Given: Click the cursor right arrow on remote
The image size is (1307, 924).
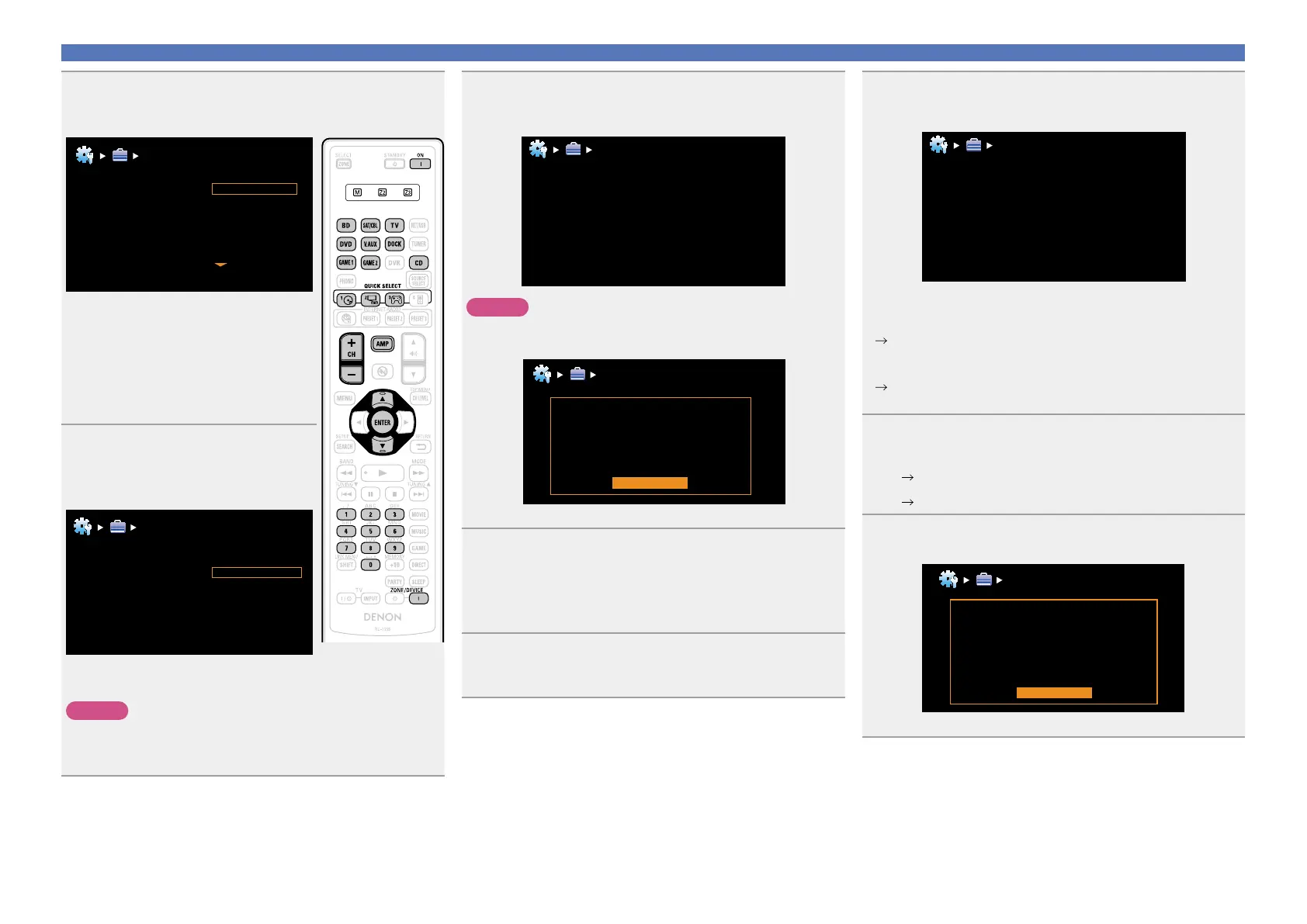Looking at the screenshot, I should click(405, 423).
